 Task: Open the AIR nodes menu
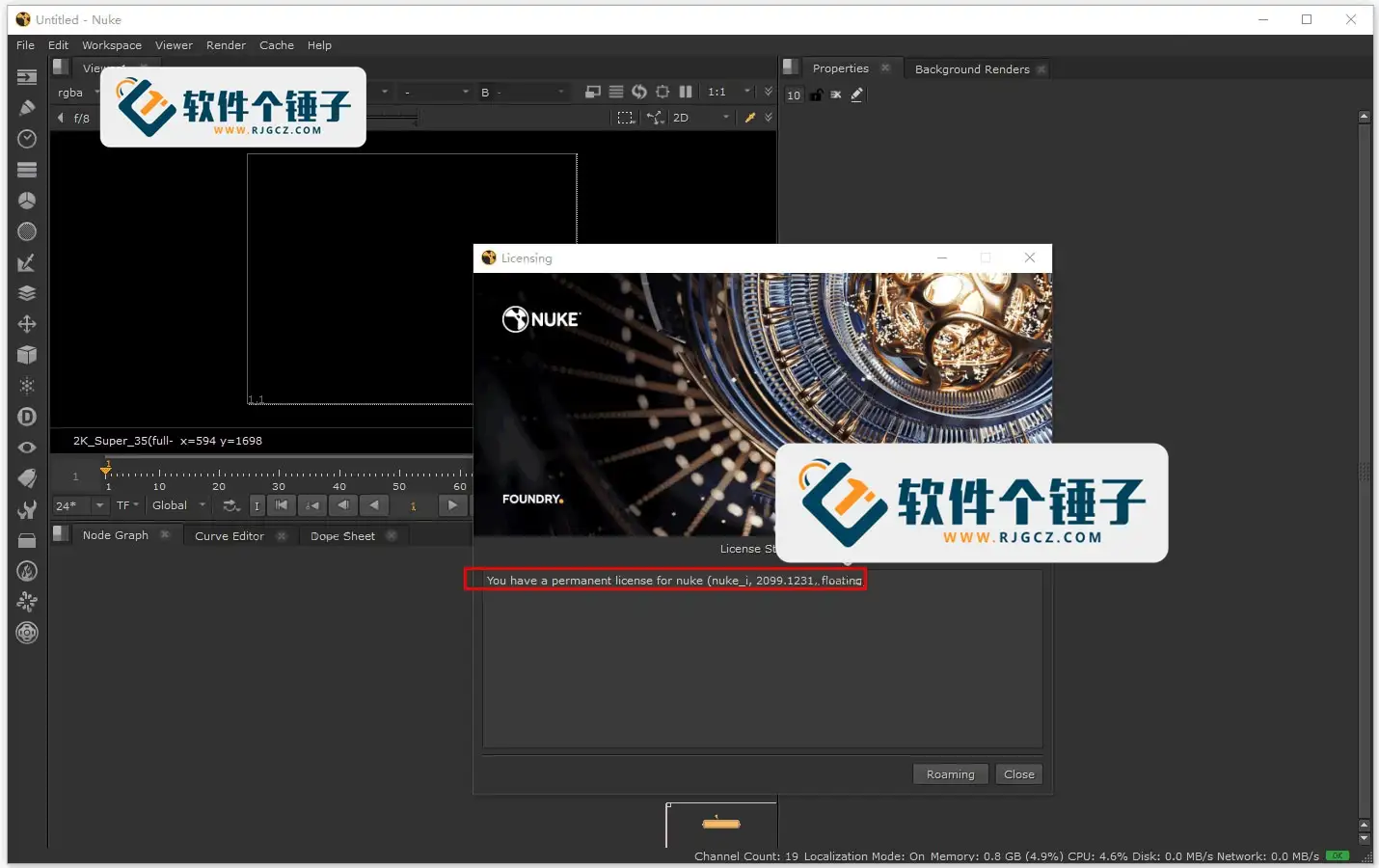coord(27,602)
